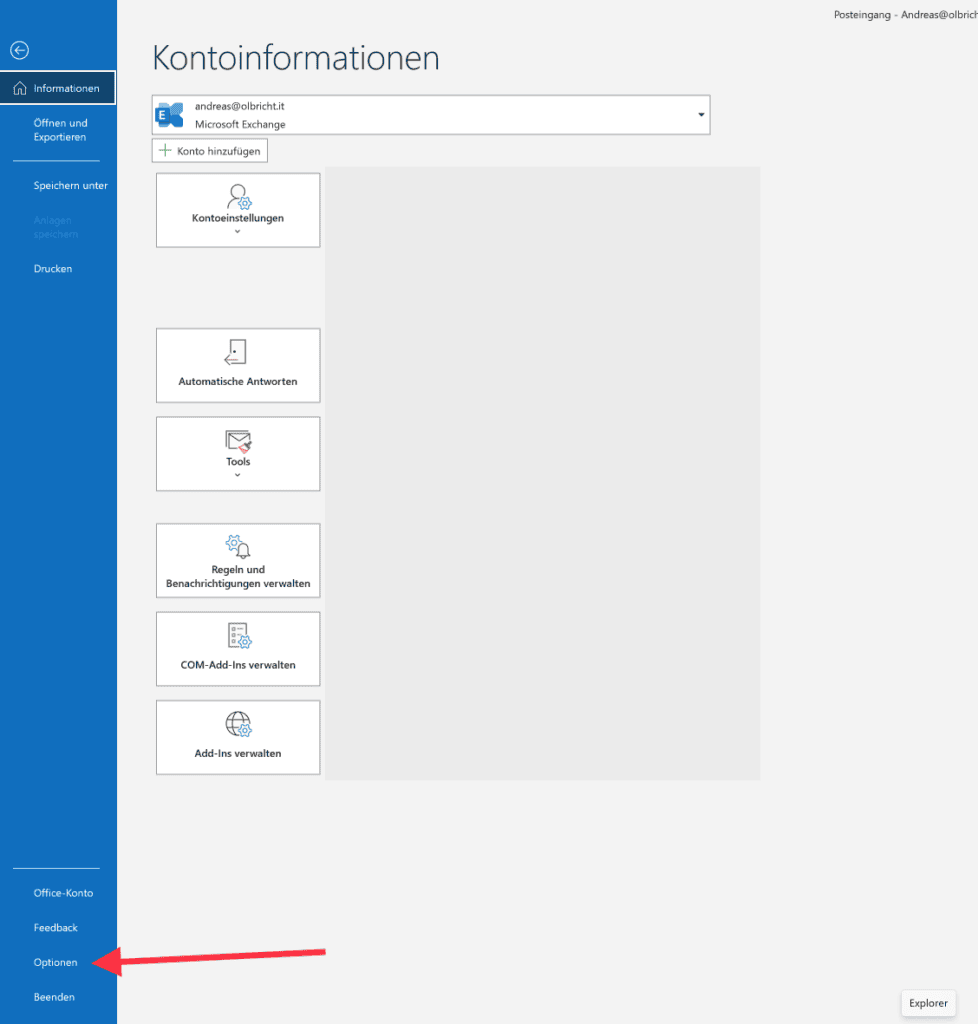Click the home icon beside Informationen
978x1024 pixels.
point(20,88)
